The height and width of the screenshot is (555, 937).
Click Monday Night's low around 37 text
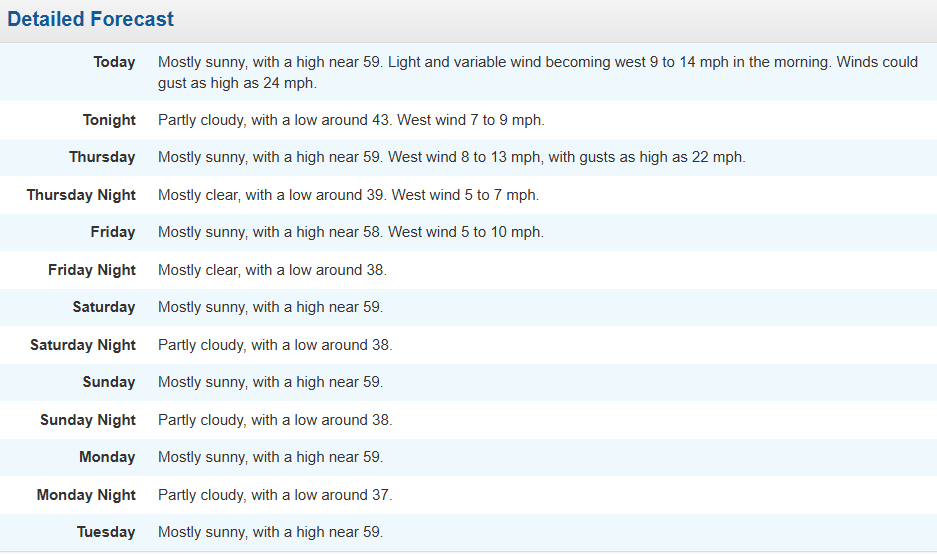pos(275,495)
